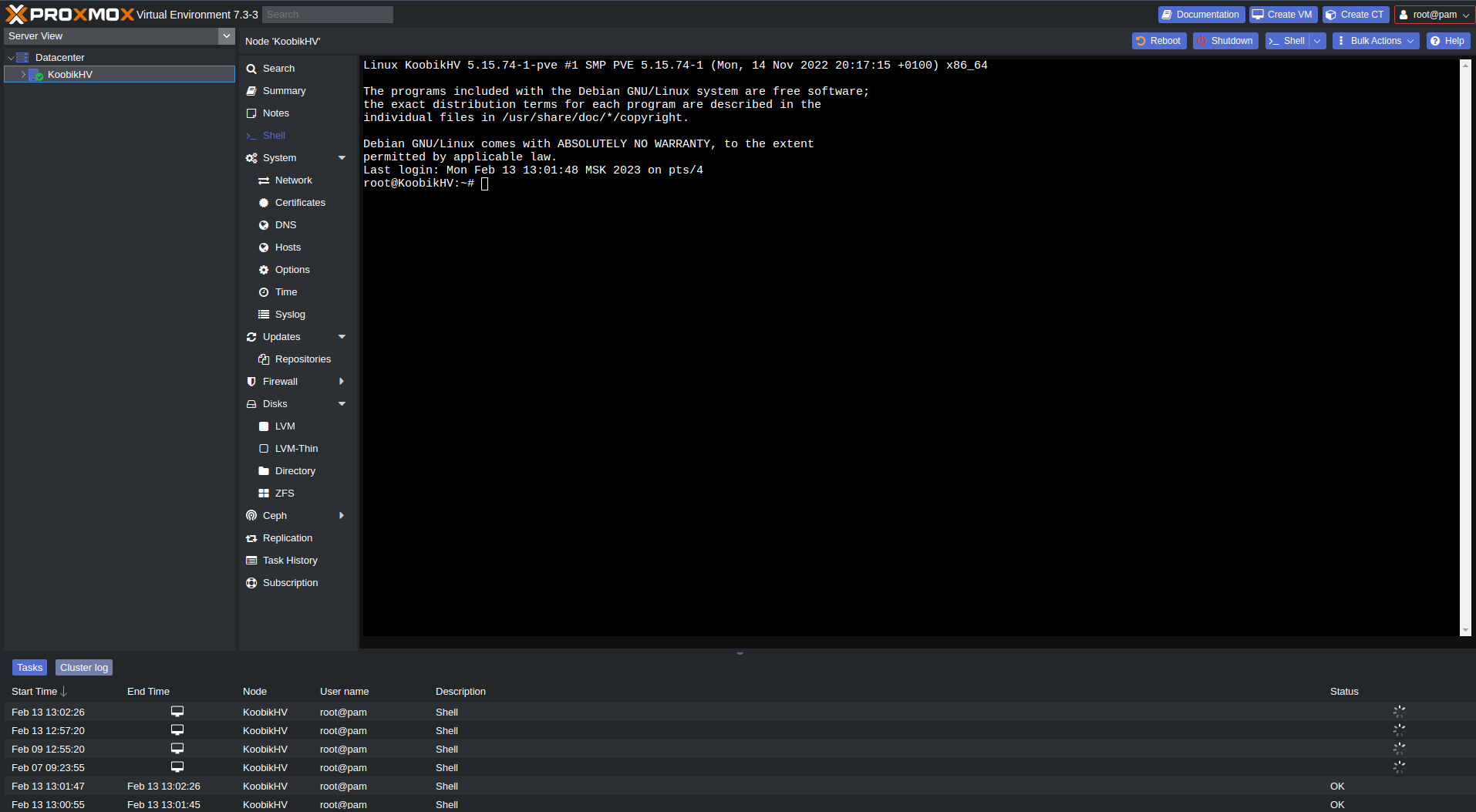The width and height of the screenshot is (1476, 812).
Task: Click the Directory folder icon
Action: (x=264, y=471)
